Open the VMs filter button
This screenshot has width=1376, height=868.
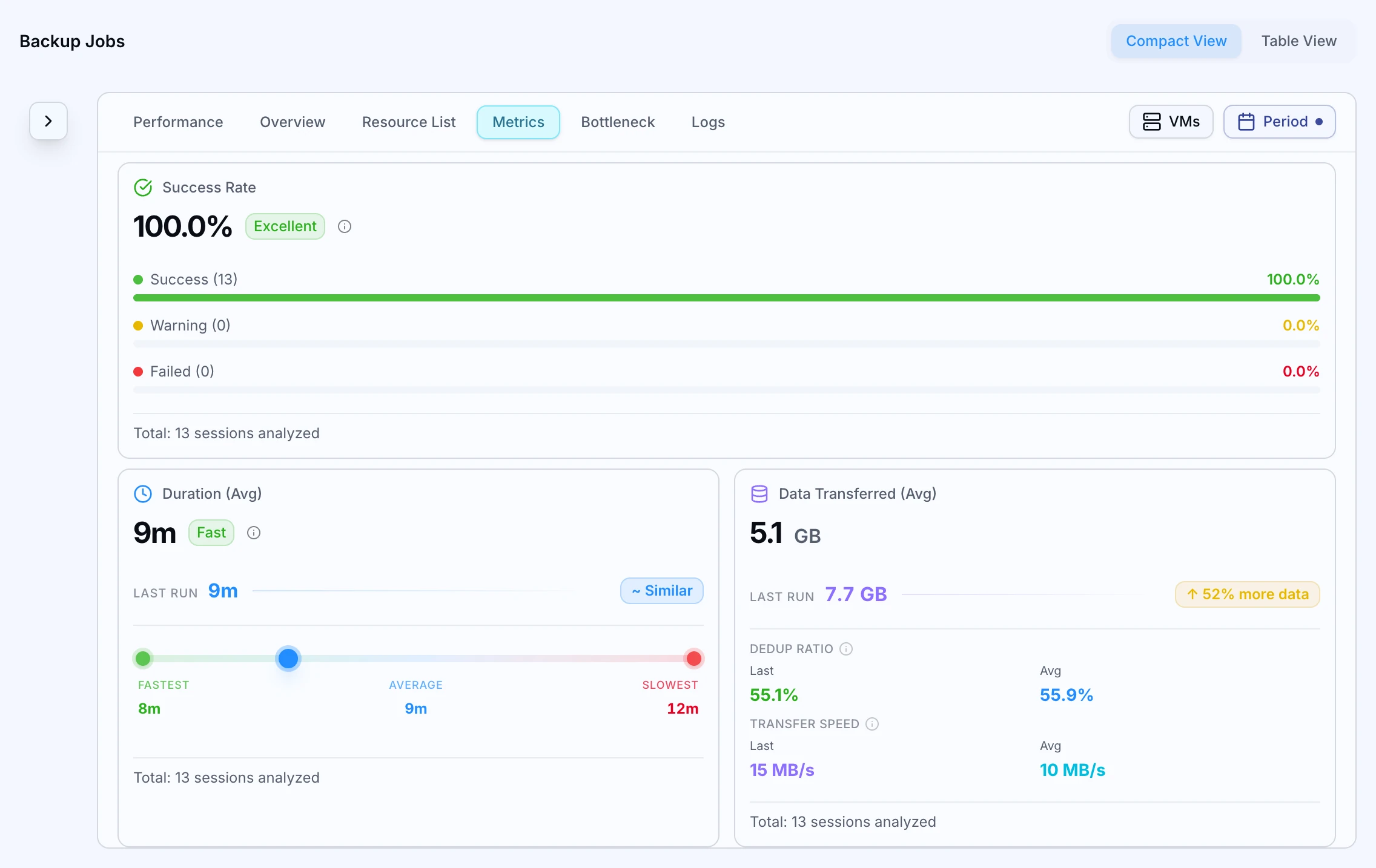pyautogui.click(x=1171, y=122)
